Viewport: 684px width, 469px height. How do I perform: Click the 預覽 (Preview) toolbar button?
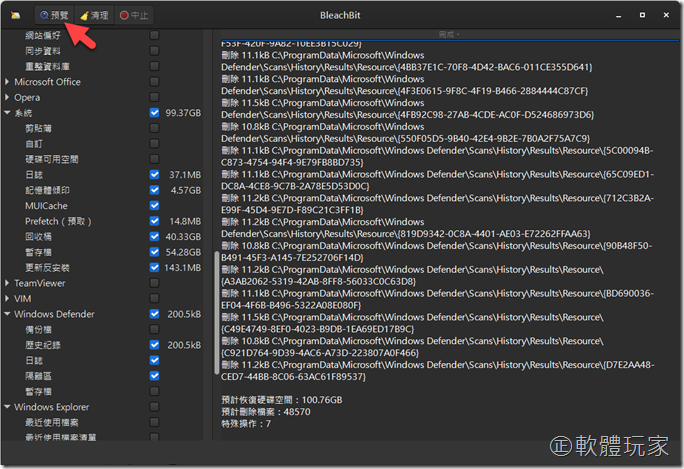click(x=54, y=15)
